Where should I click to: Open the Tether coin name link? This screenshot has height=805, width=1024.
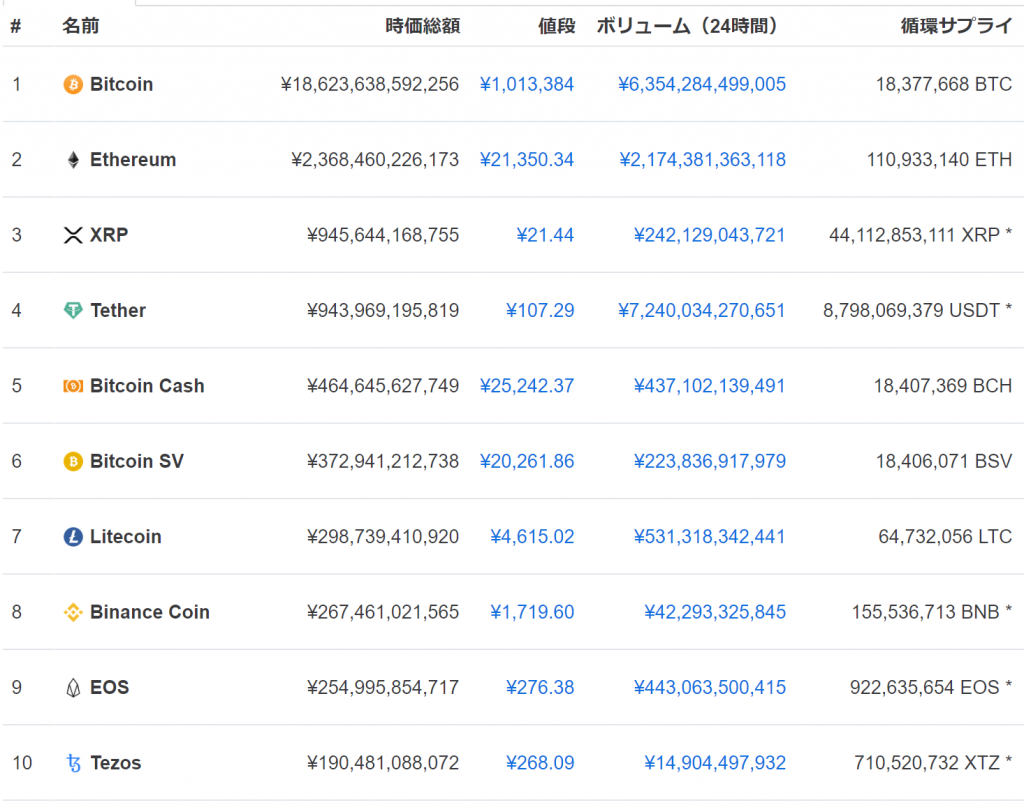118,310
